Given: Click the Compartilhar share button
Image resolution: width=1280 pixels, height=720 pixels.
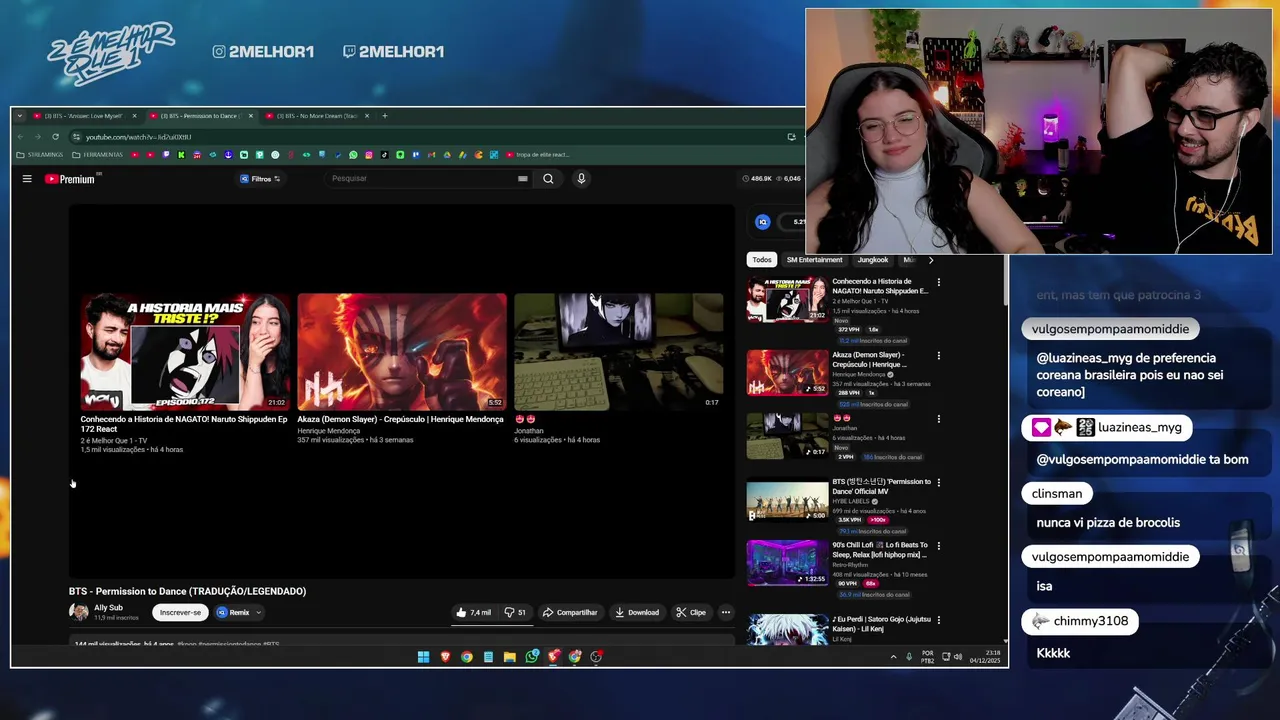Looking at the screenshot, I should [570, 612].
